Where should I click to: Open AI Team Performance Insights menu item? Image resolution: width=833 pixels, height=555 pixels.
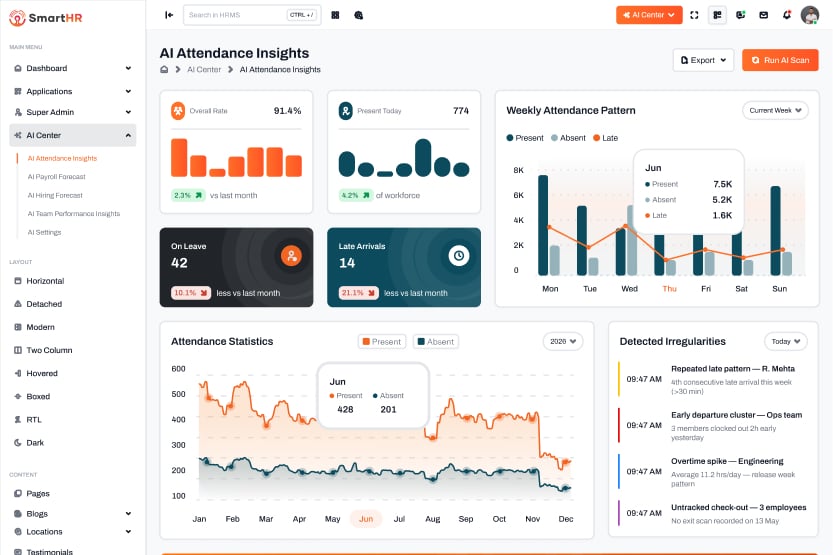(74, 214)
